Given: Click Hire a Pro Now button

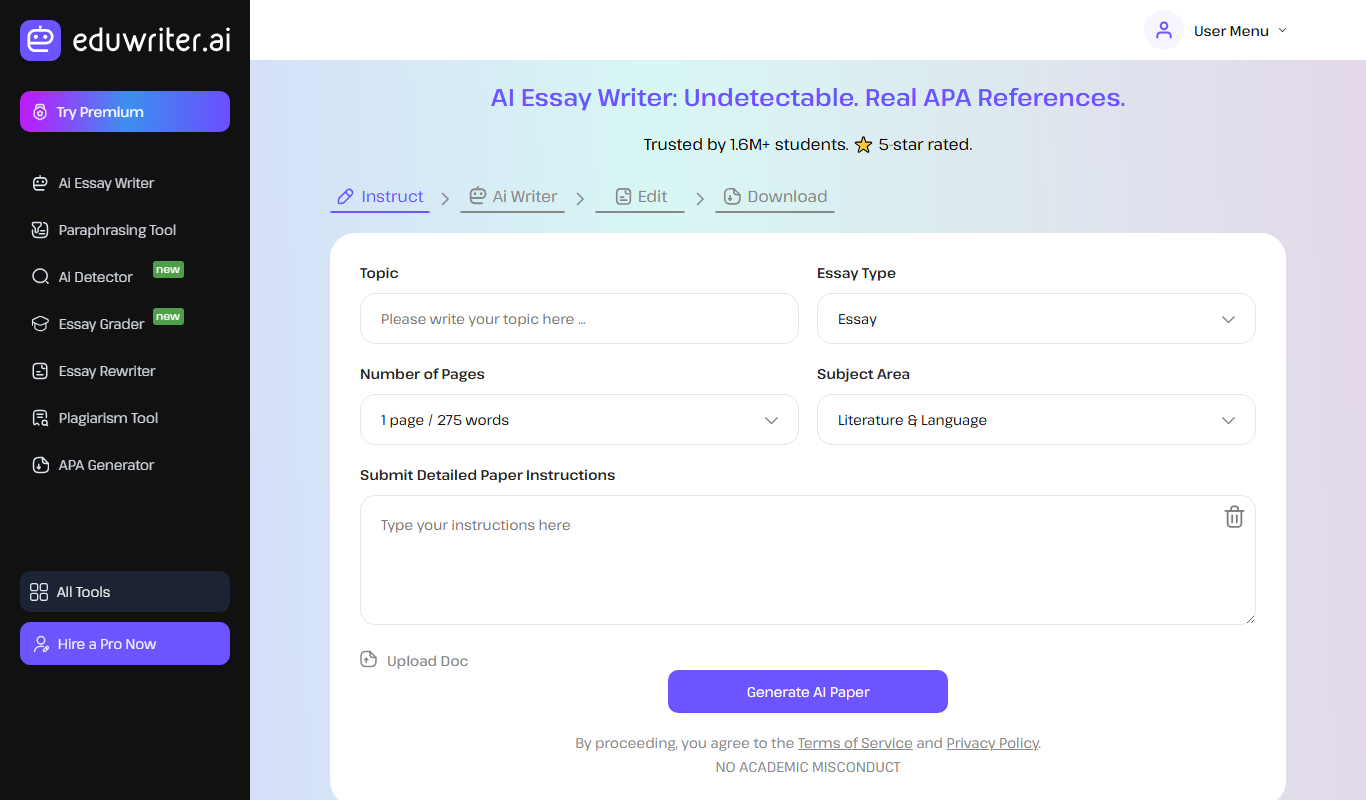Looking at the screenshot, I should [x=125, y=644].
